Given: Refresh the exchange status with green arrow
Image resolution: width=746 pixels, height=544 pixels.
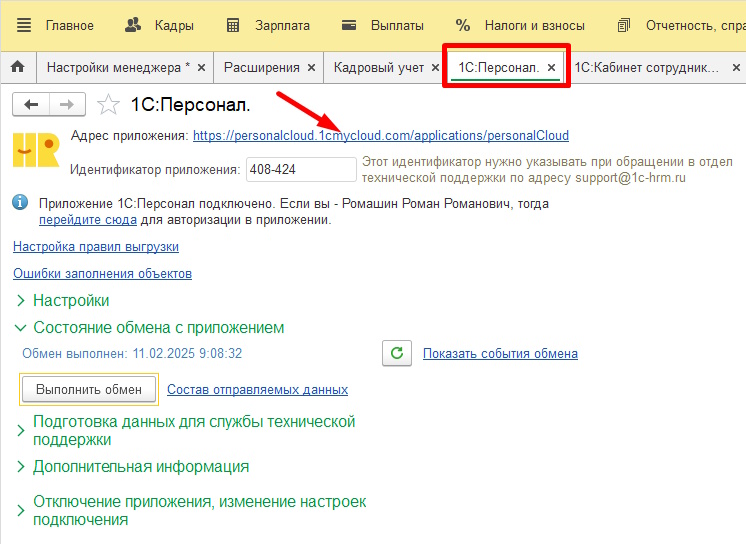Looking at the screenshot, I should point(397,353).
